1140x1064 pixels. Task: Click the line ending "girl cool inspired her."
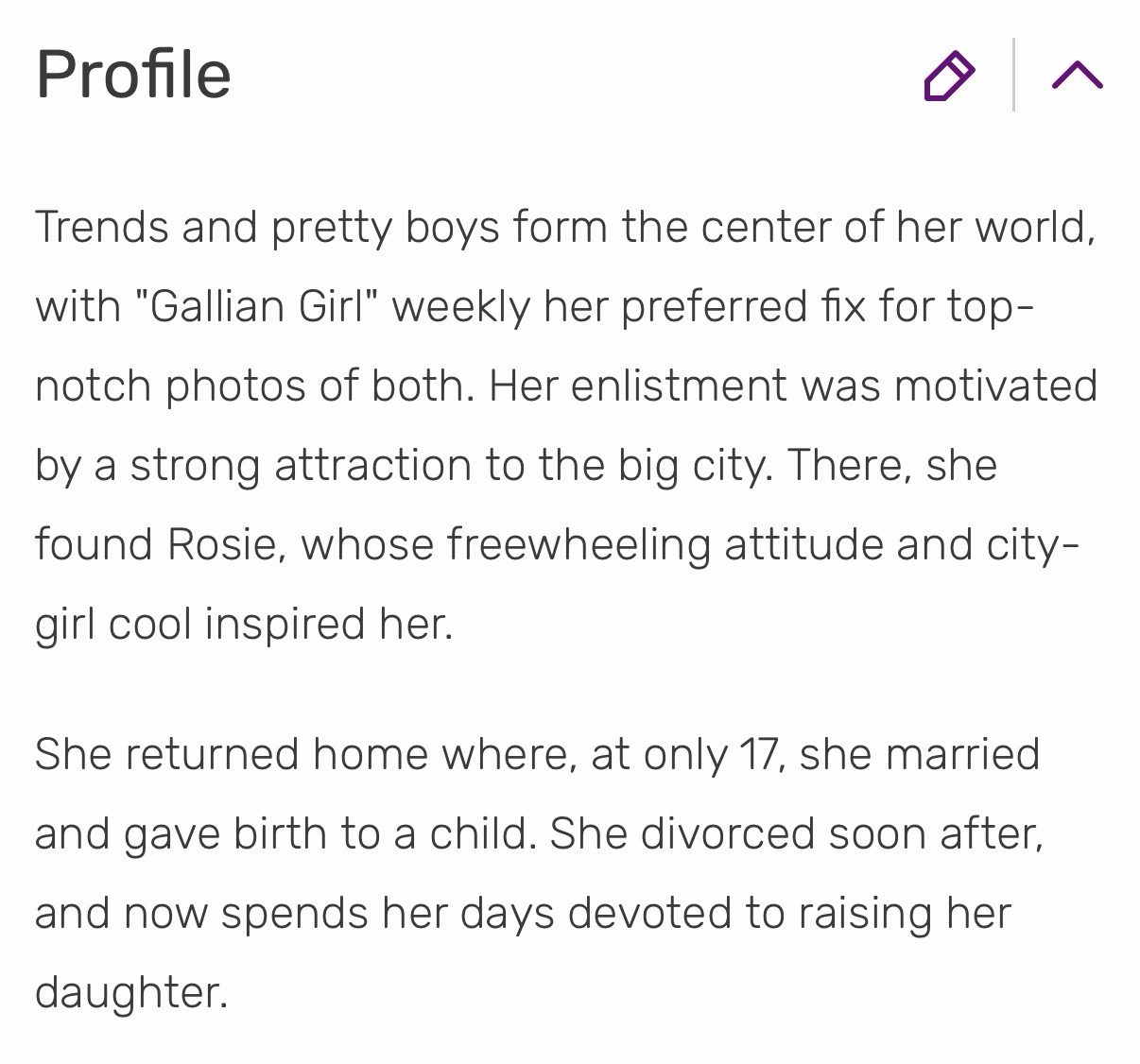point(244,625)
